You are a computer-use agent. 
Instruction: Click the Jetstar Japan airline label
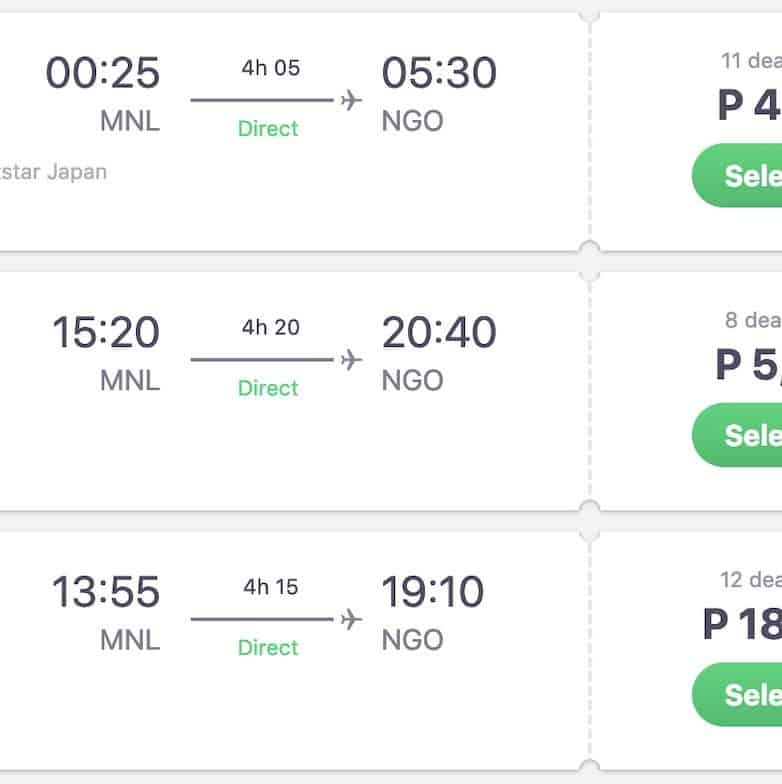[x=52, y=171]
